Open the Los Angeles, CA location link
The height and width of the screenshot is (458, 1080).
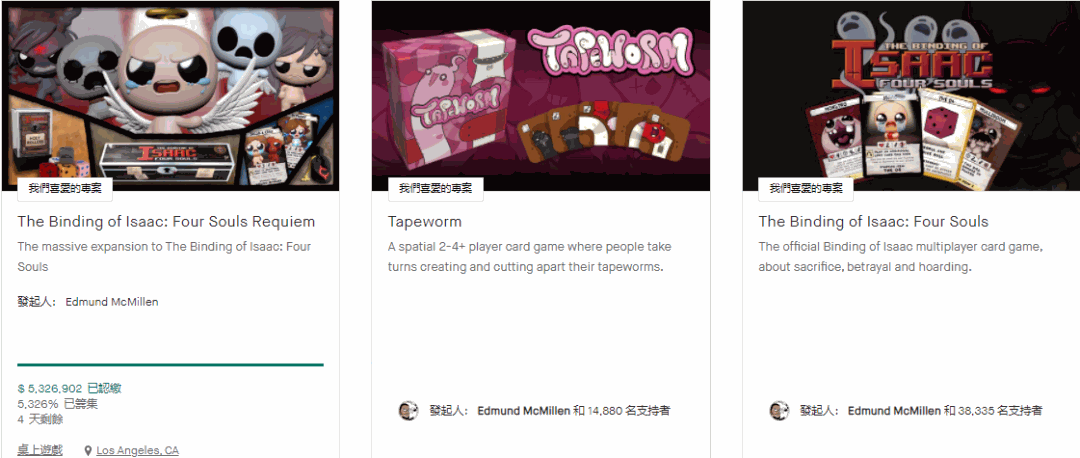(x=137, y=450)
